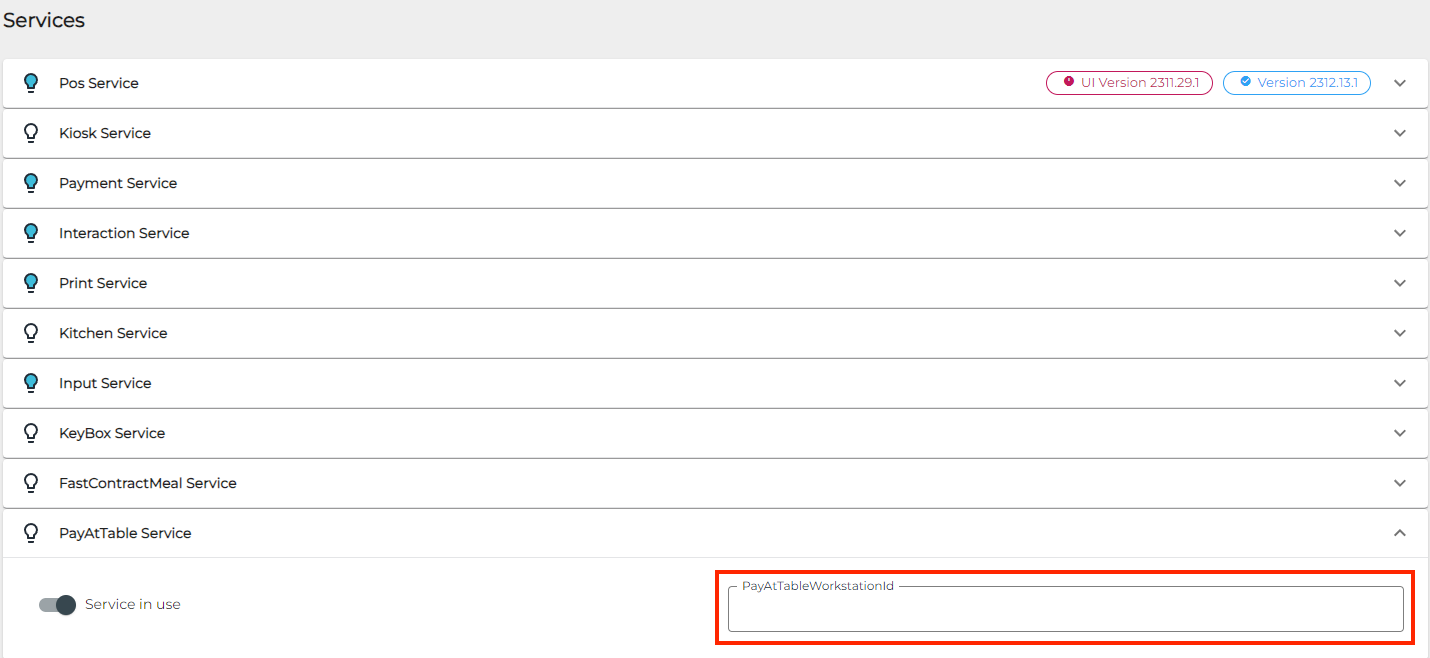Open the Input Service row
1430x658 pixels.
pyautogui.click(x=105, y=383)
